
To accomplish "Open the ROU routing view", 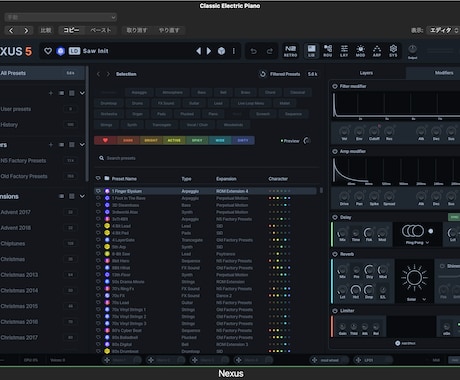I will (x=328, y=51).
